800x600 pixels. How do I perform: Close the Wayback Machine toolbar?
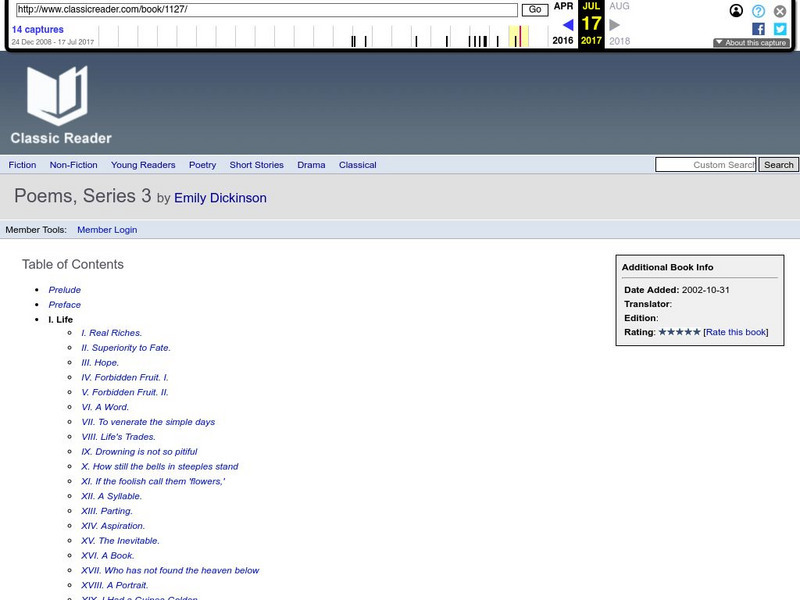coord(780,11)
